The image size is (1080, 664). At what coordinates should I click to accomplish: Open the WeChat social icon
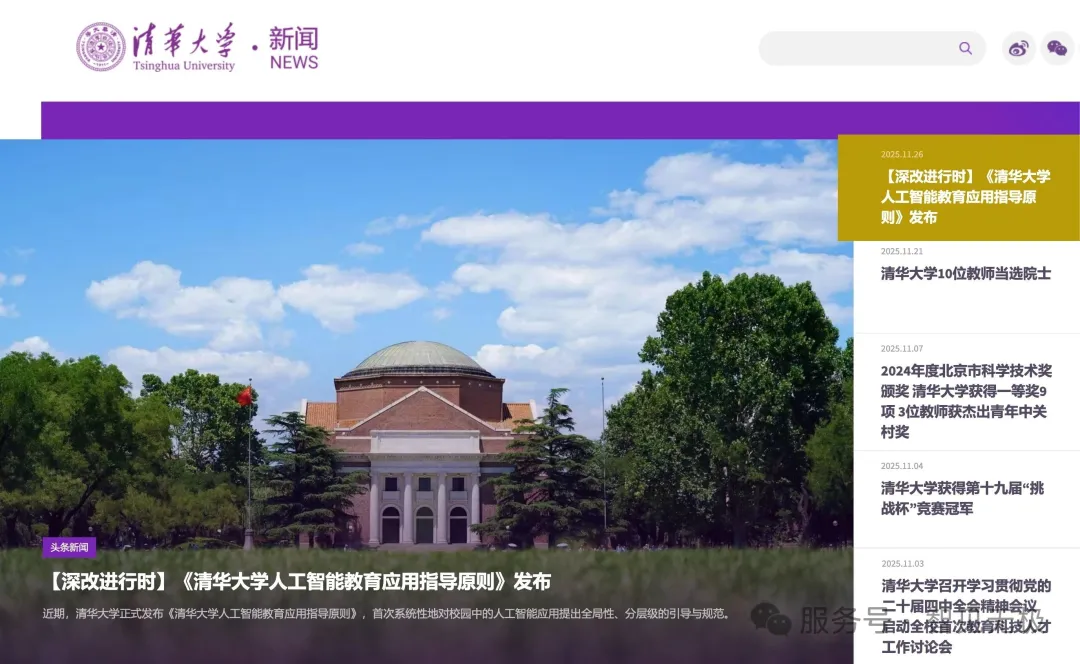click(1057, 48)
